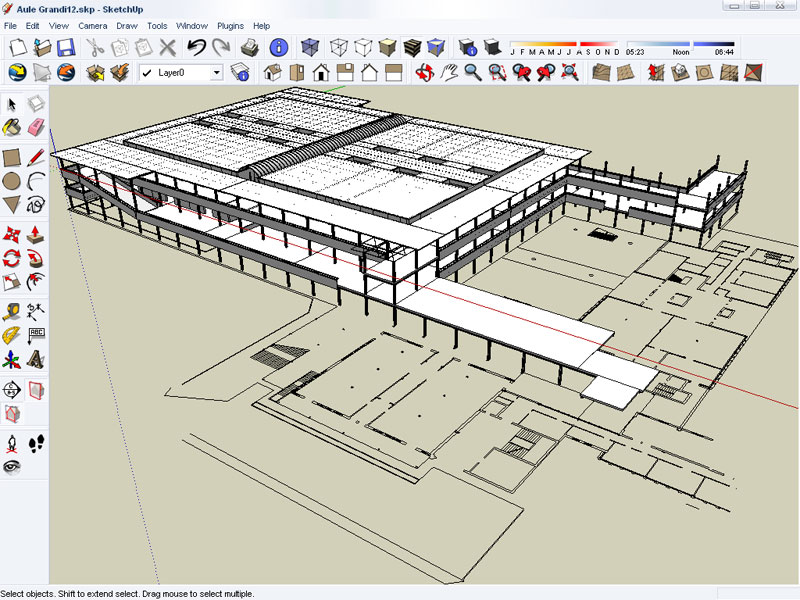The height and width of the screenshot is (600, 800).
Task: Open the Layer0 layer dropdown
Action: tap(215, 72)
